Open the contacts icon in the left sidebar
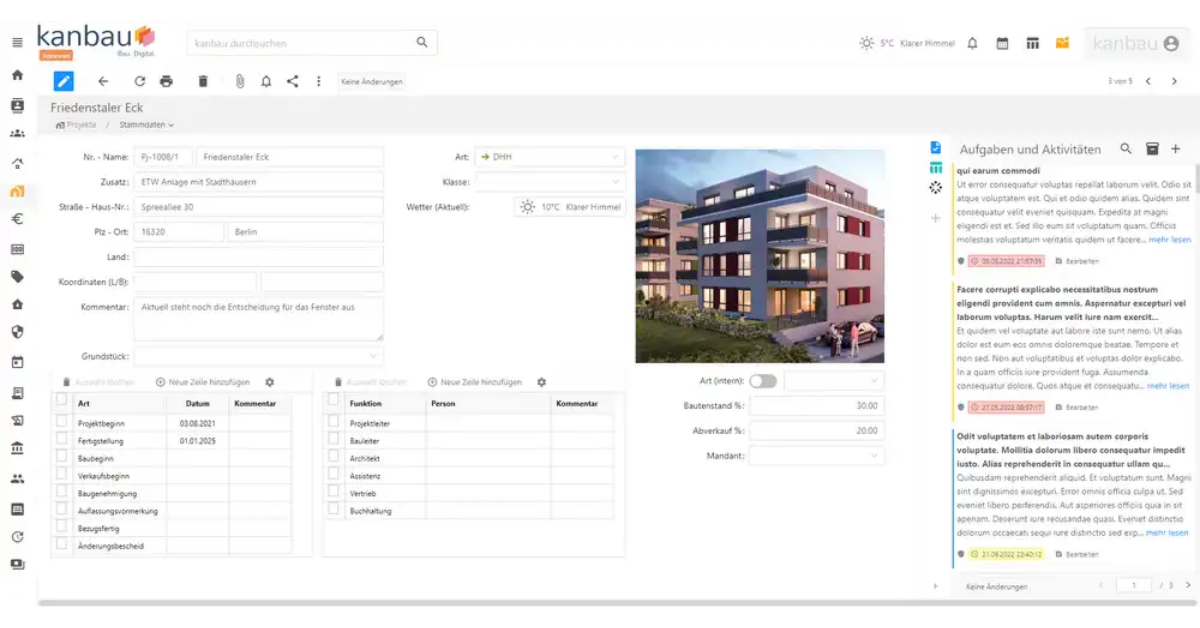 (x=17, y=105)
